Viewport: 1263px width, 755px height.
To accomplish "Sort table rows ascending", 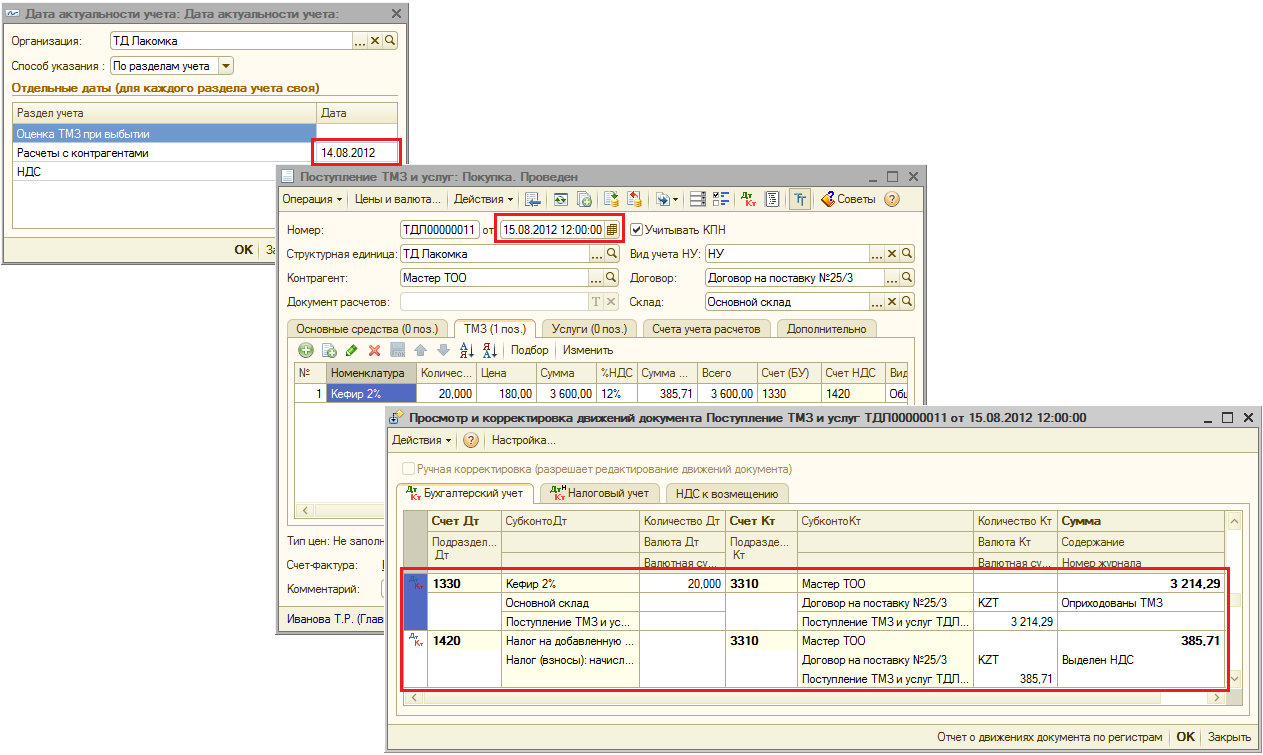I will click(466, 350).
